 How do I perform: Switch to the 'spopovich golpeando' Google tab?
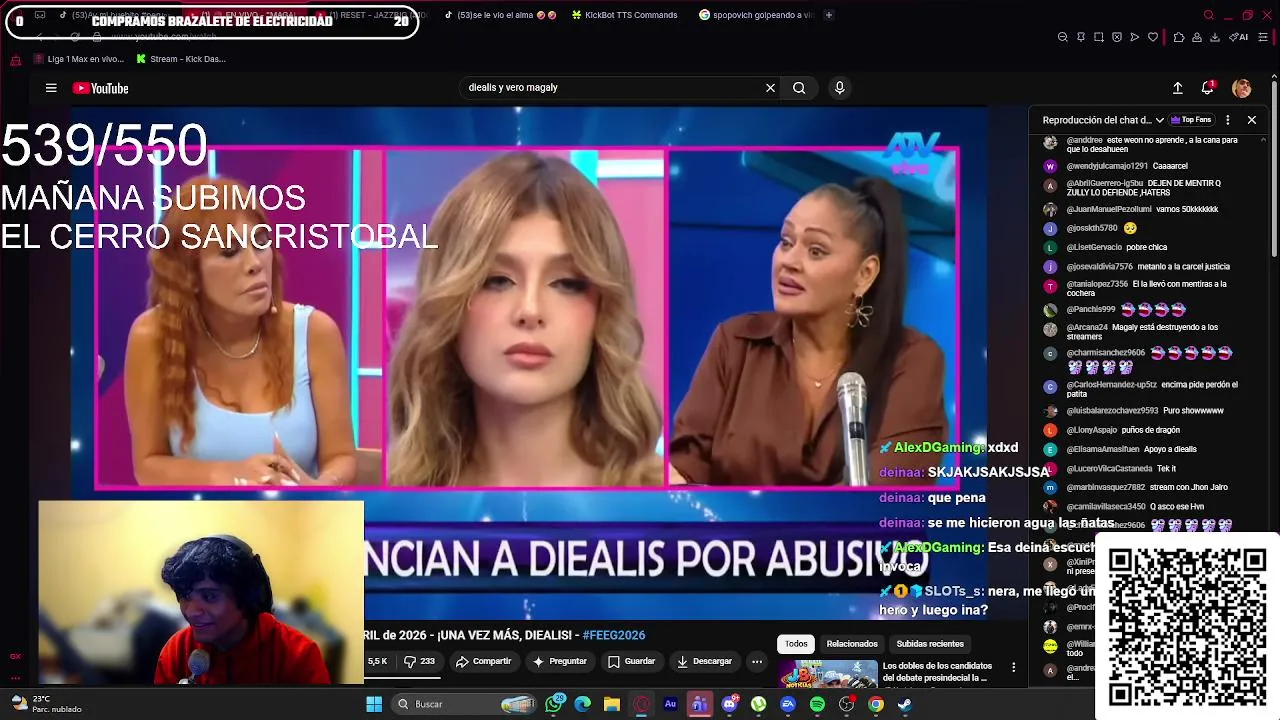755,15
